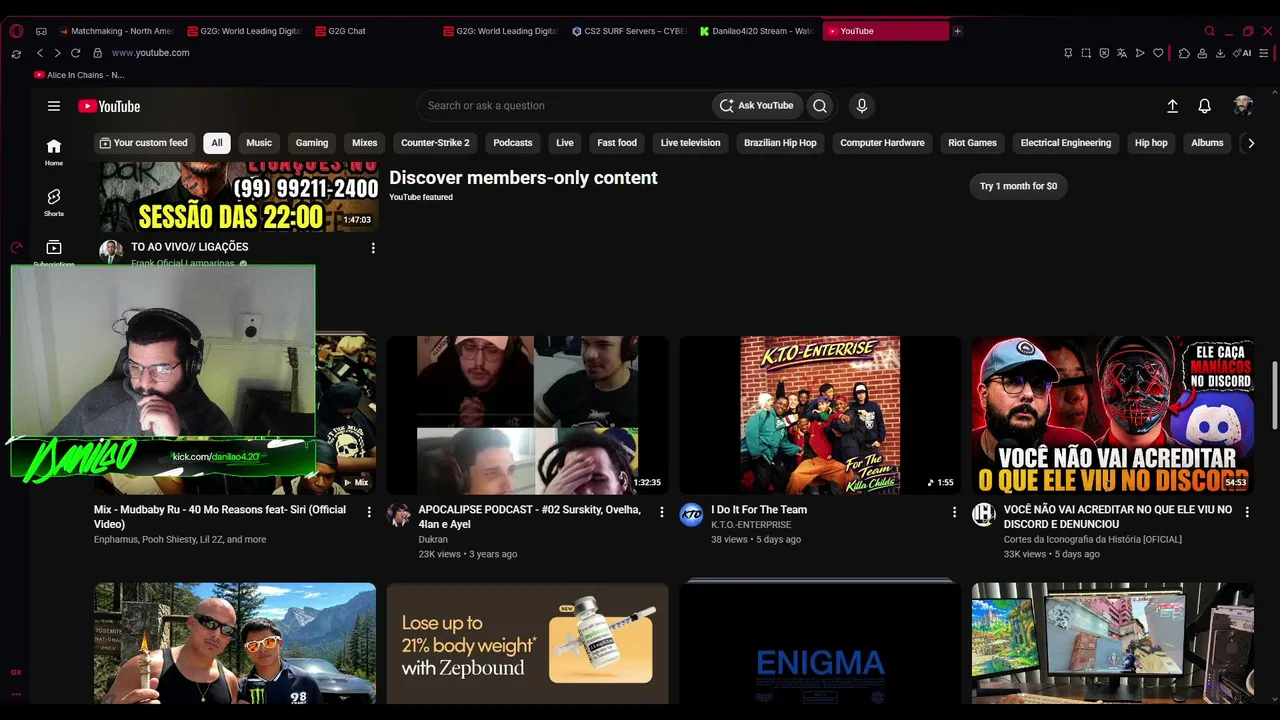The width and height of the screenshot is (1280, 720).
Task: Click the Your custom feed button
Action: pyautogui.click(x=144, y=143)
